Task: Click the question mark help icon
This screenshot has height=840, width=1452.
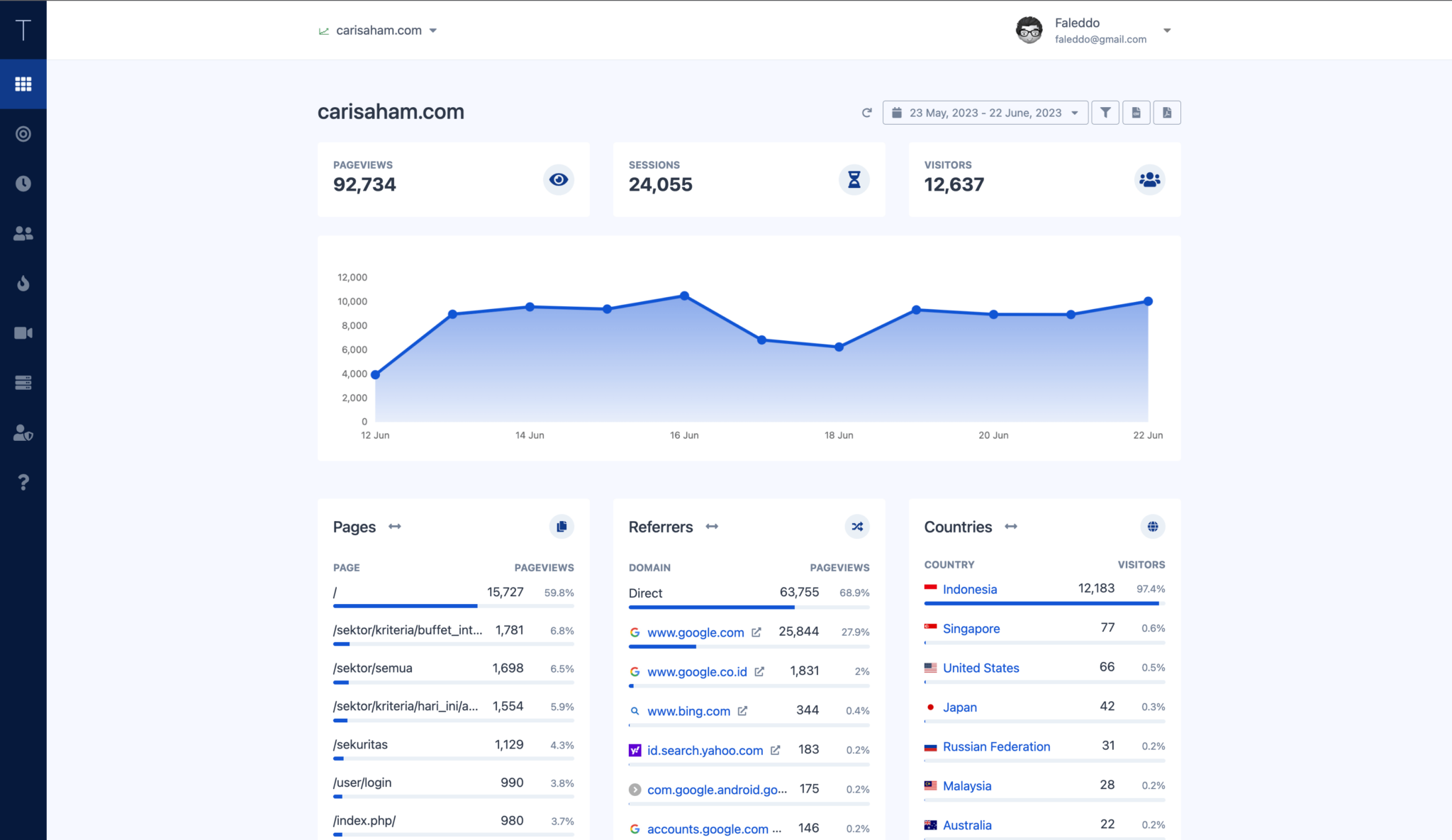Action: [x=23, y=482]
